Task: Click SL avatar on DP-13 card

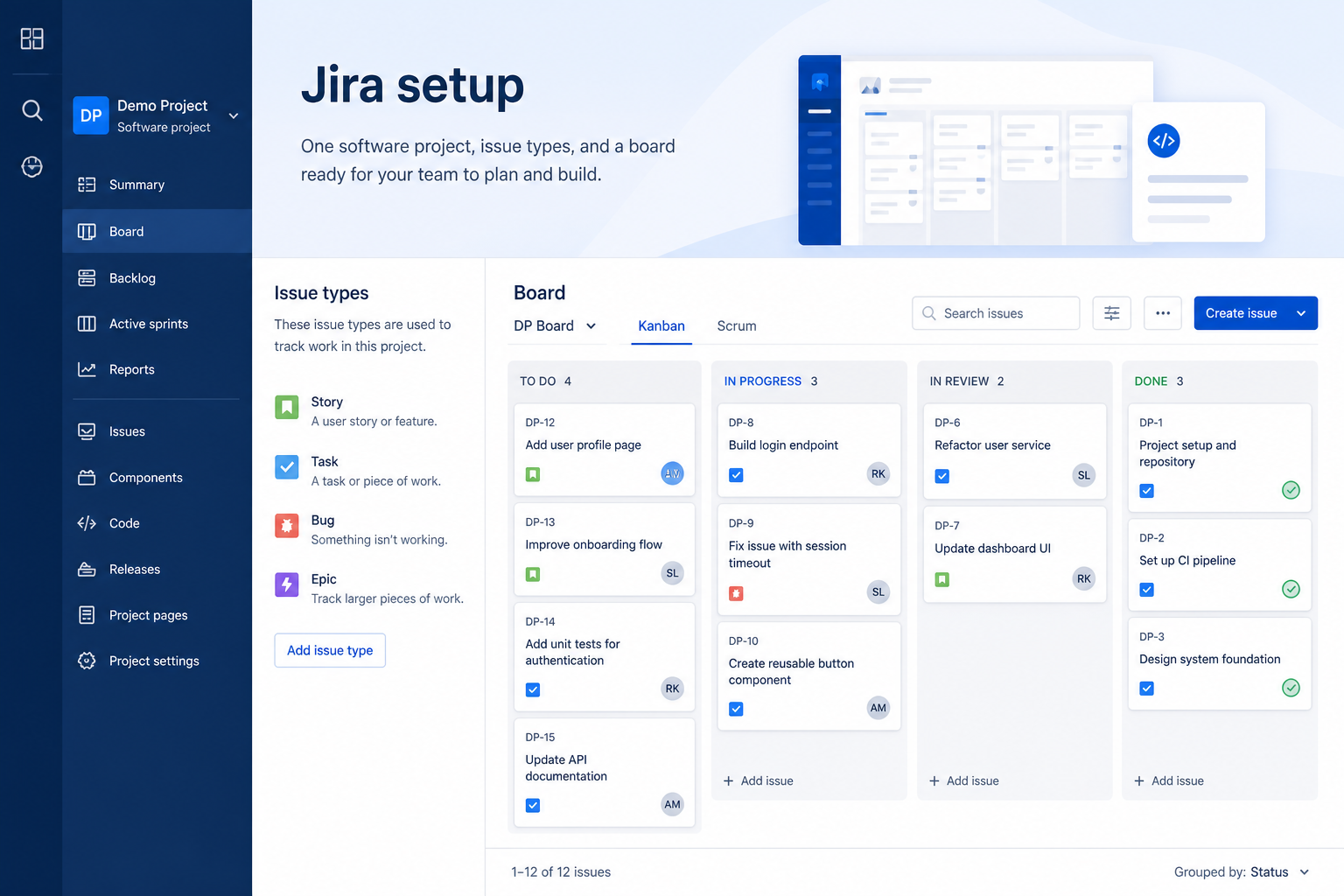Action: pyautogui.click(x=672, y=573)
